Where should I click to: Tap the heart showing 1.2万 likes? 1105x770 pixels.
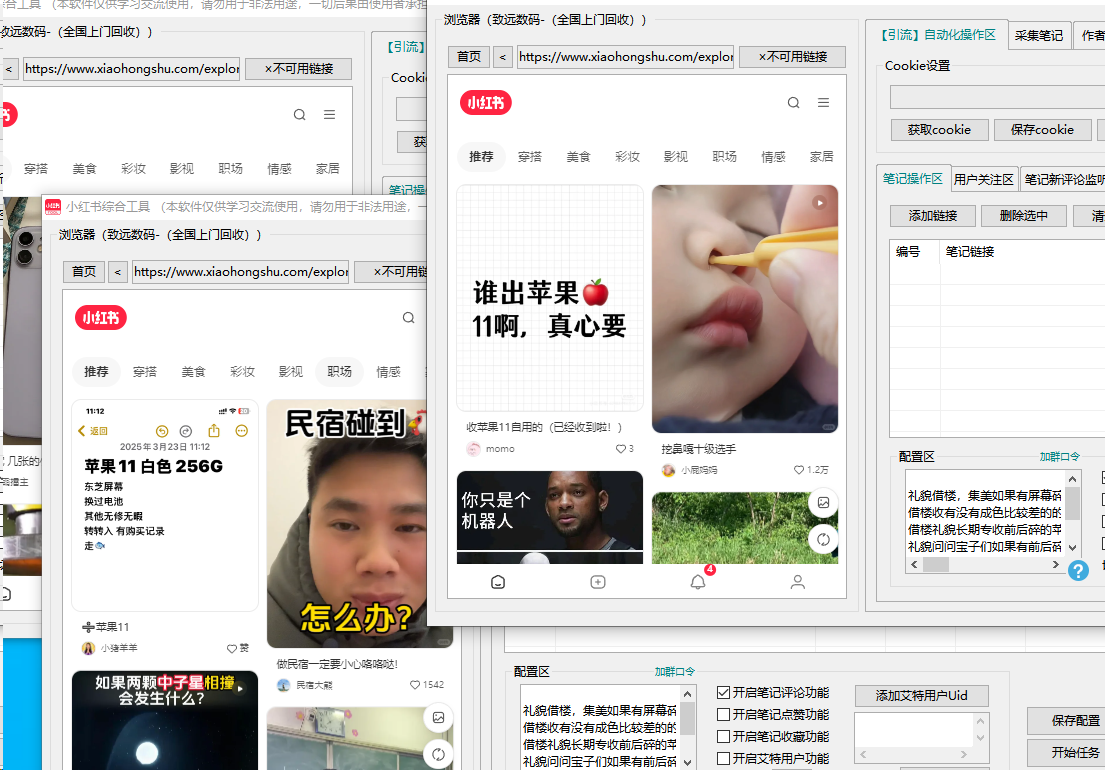tap(798, 470)
